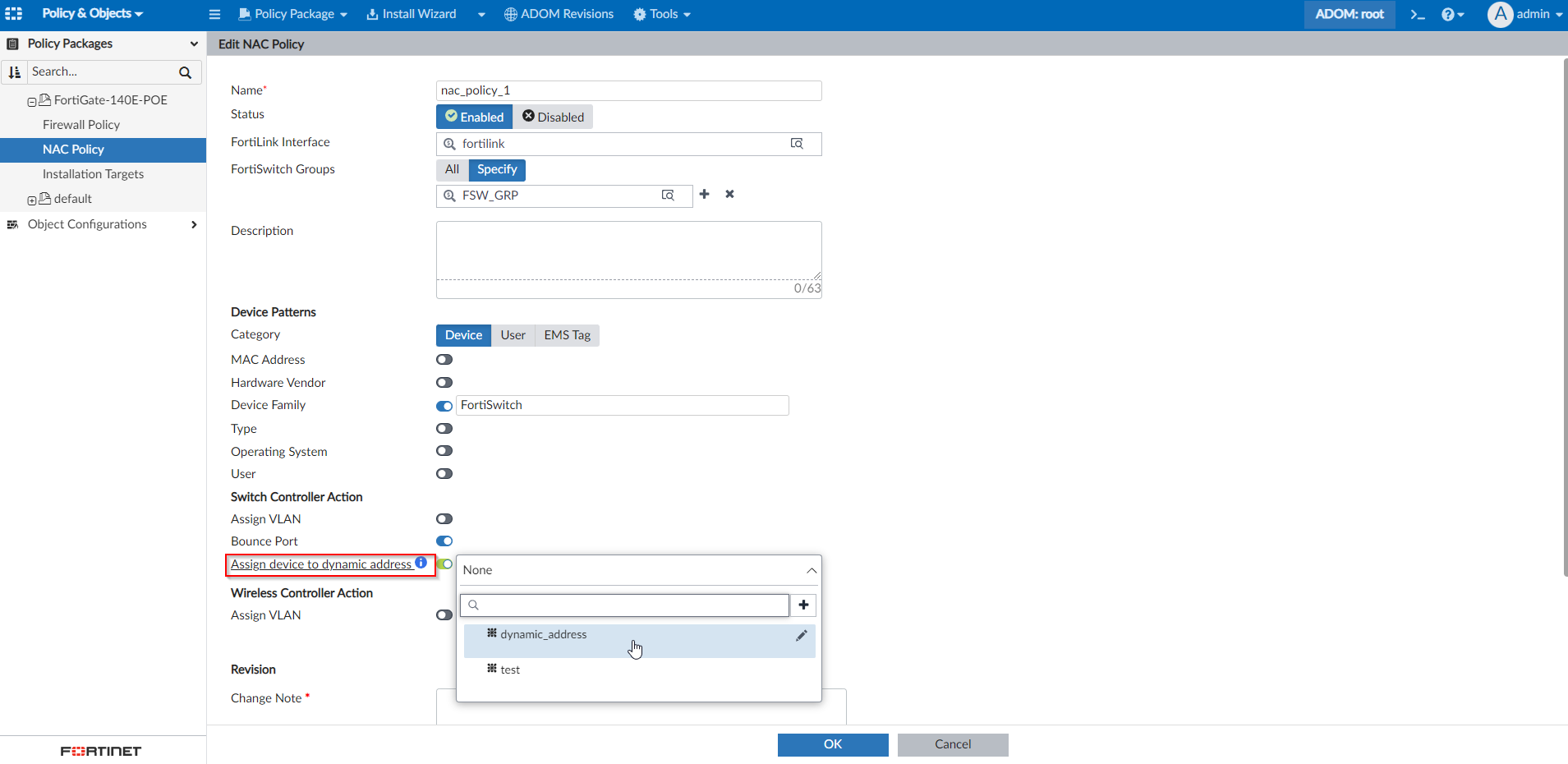This screenshot has width=1568, height=764.
Task: Click the admin user avatar
Action: 1500,14
